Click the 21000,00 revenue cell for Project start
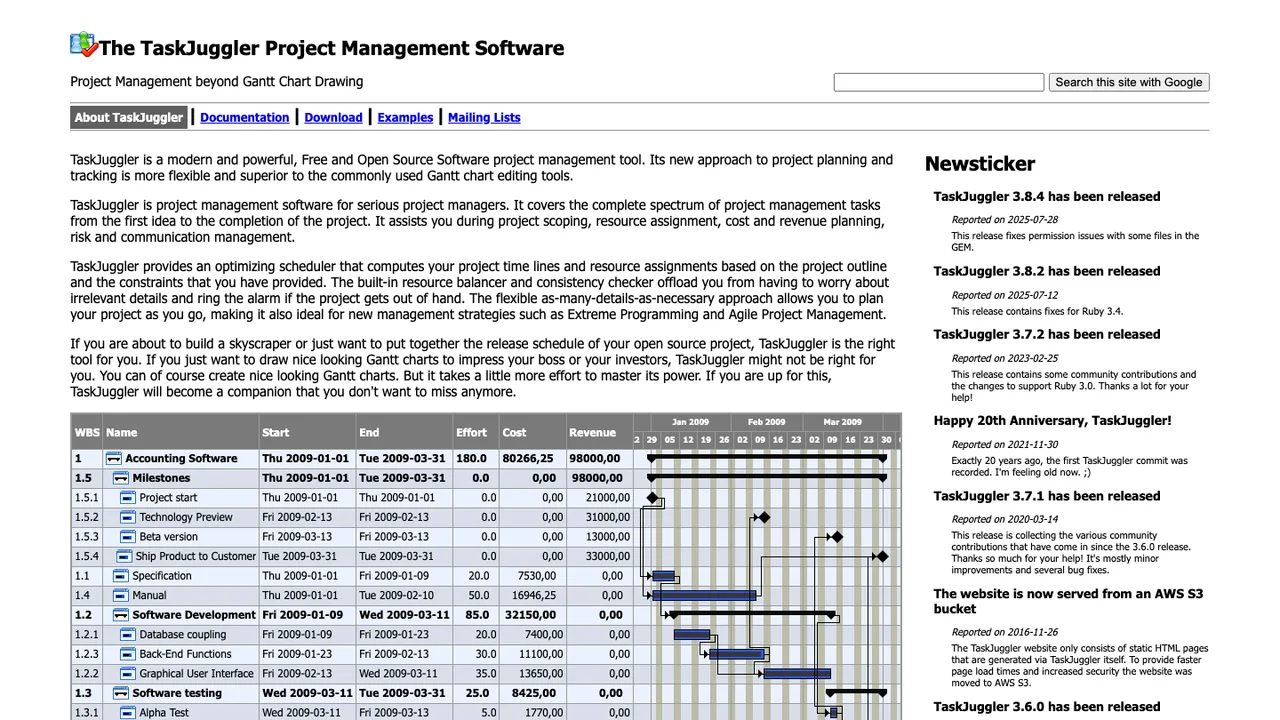Image resolution: width=1280 pixels, height=720 pixels. [599, 497]
